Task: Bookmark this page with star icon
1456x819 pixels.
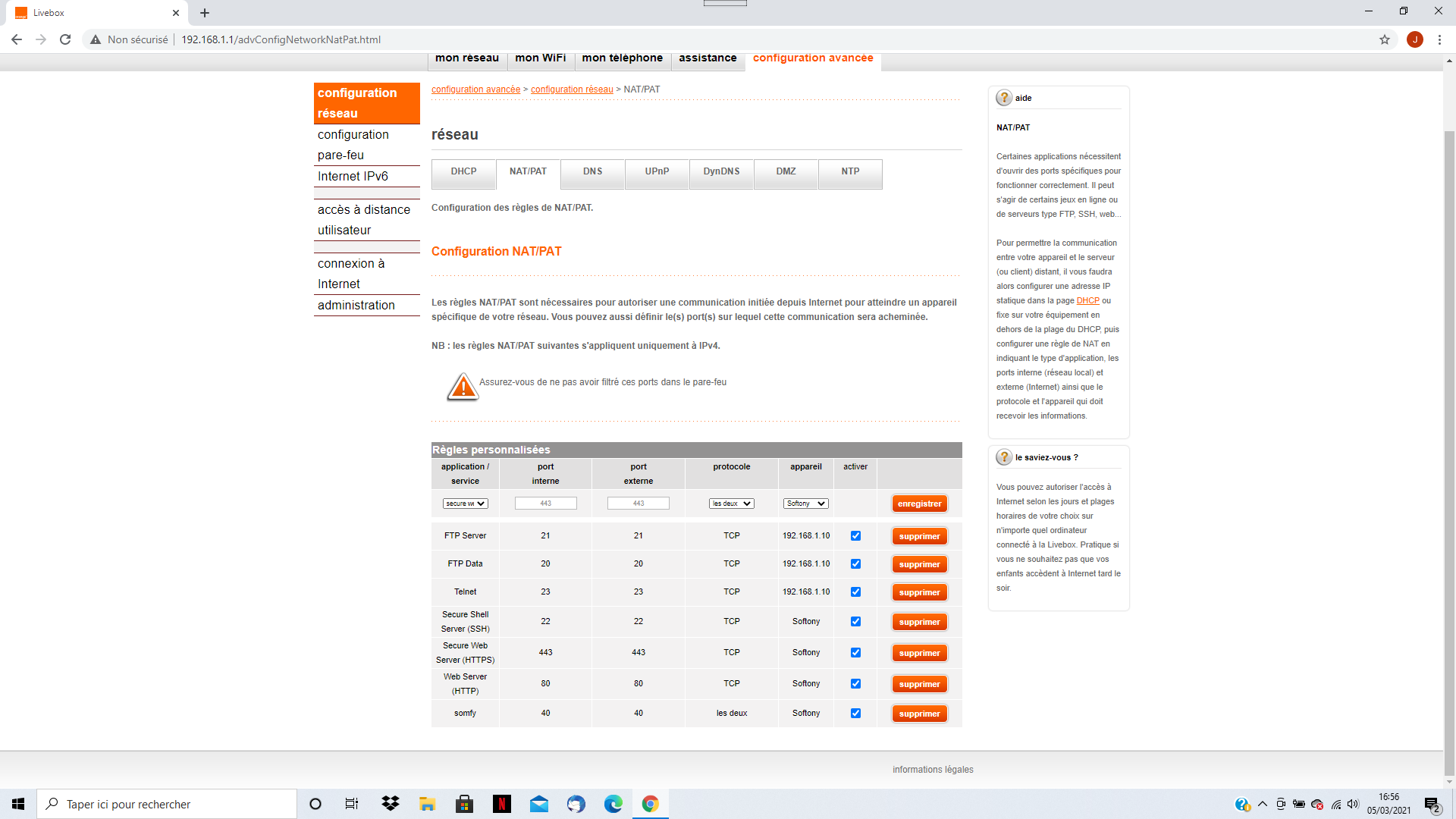Action: coord(1385,39)
